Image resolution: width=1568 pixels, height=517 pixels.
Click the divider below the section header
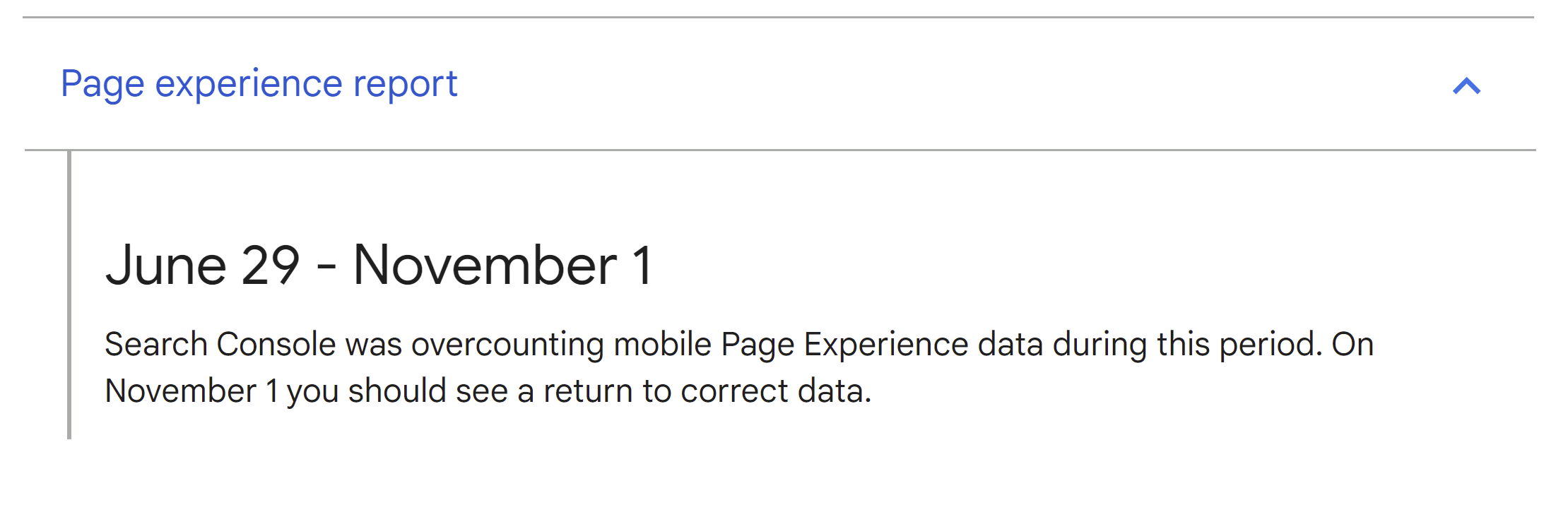777,150
